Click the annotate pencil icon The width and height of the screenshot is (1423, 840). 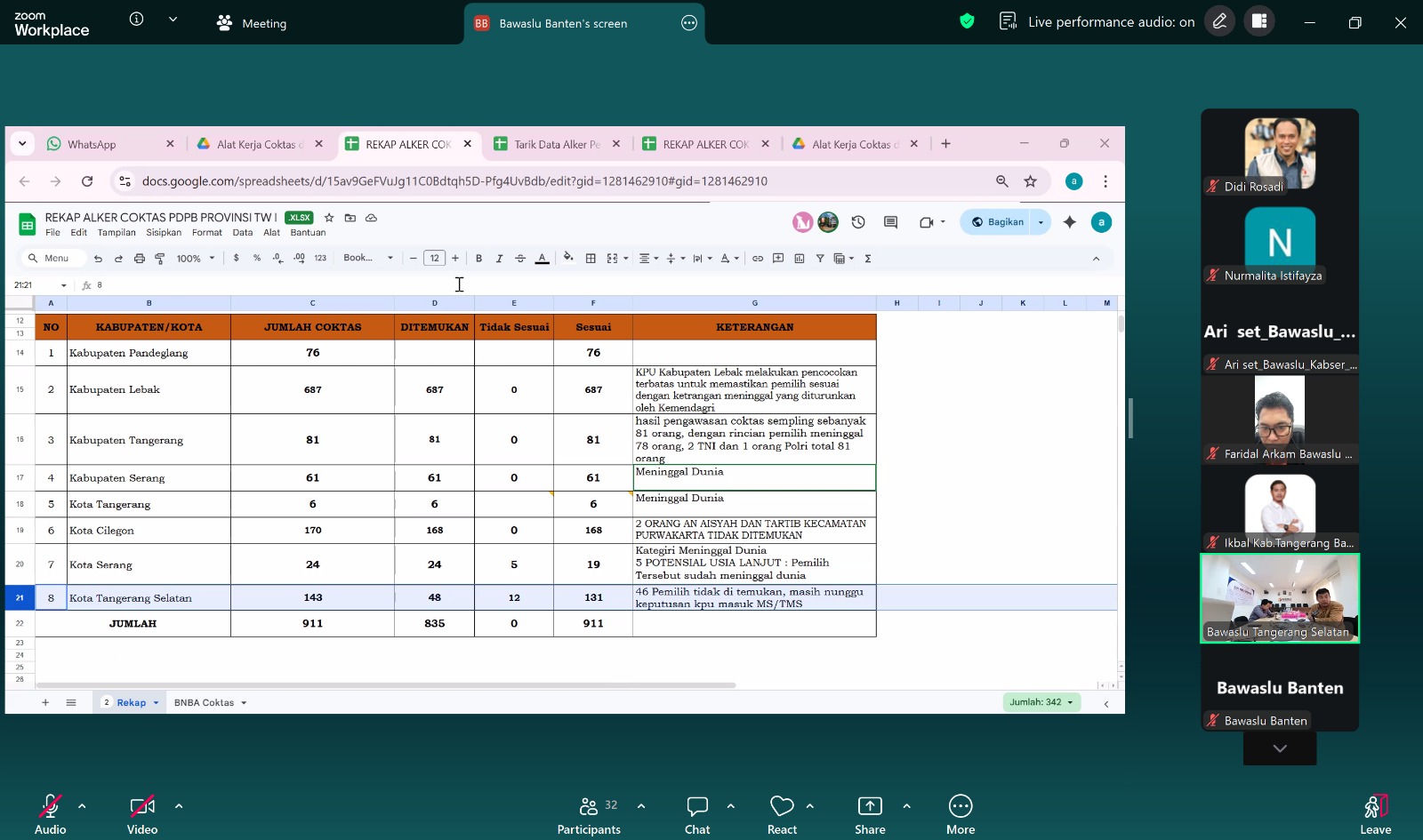(x=1219, y=21)
